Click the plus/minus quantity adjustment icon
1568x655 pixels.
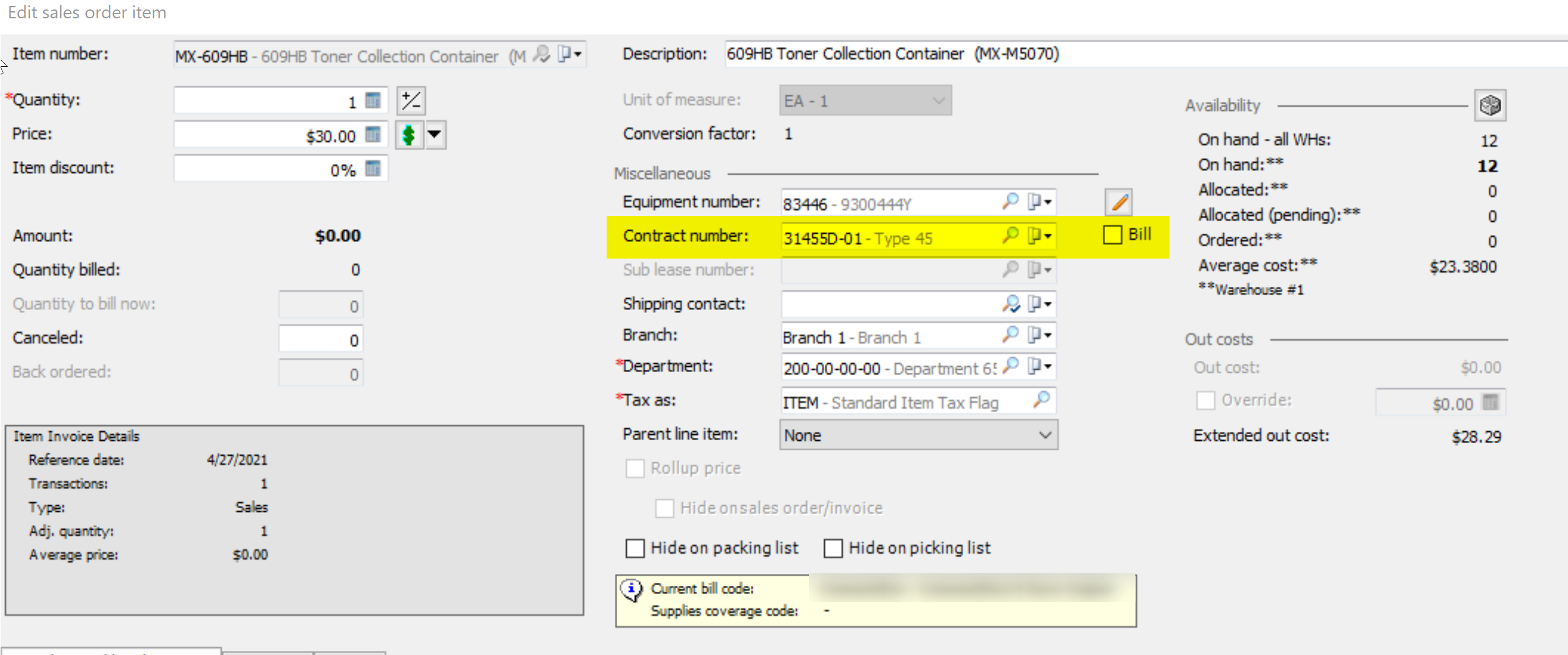(x=411, y=101)
